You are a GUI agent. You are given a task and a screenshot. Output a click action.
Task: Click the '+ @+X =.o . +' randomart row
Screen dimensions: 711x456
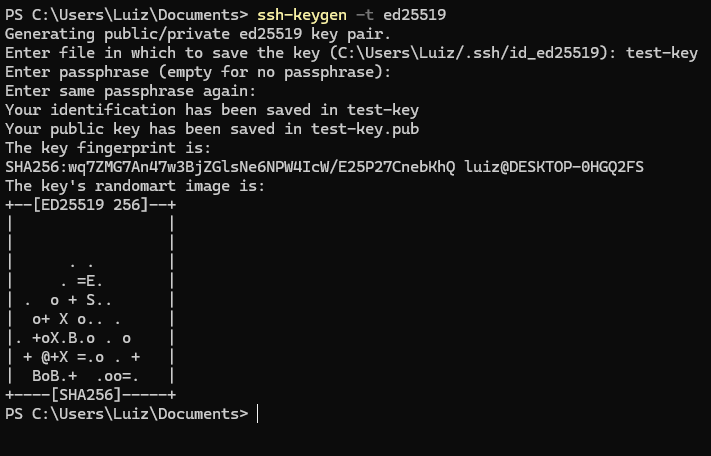(x=82, y=358)
